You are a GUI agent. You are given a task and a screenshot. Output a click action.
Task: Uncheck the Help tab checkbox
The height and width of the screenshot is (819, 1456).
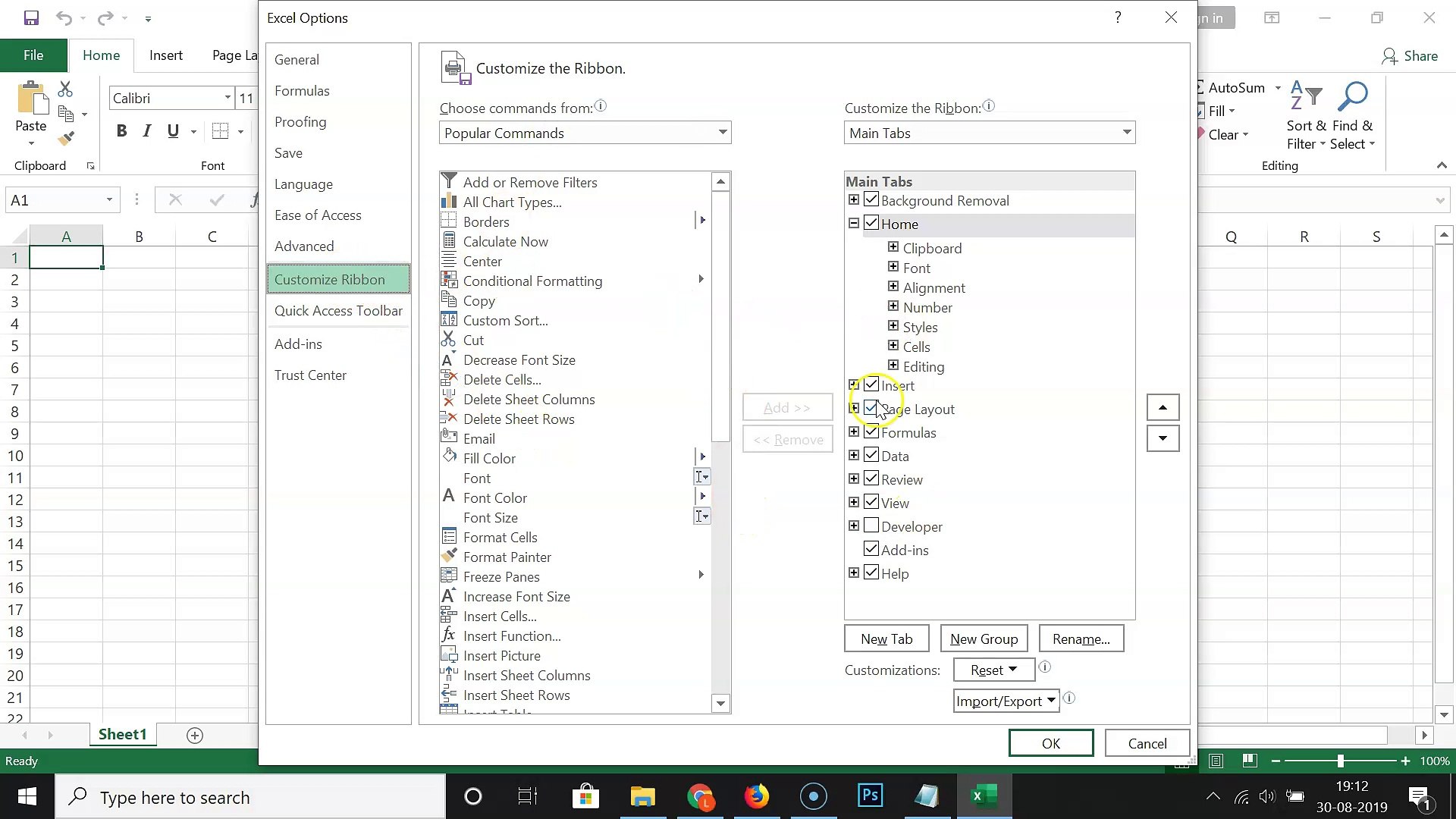click(871, 573)
